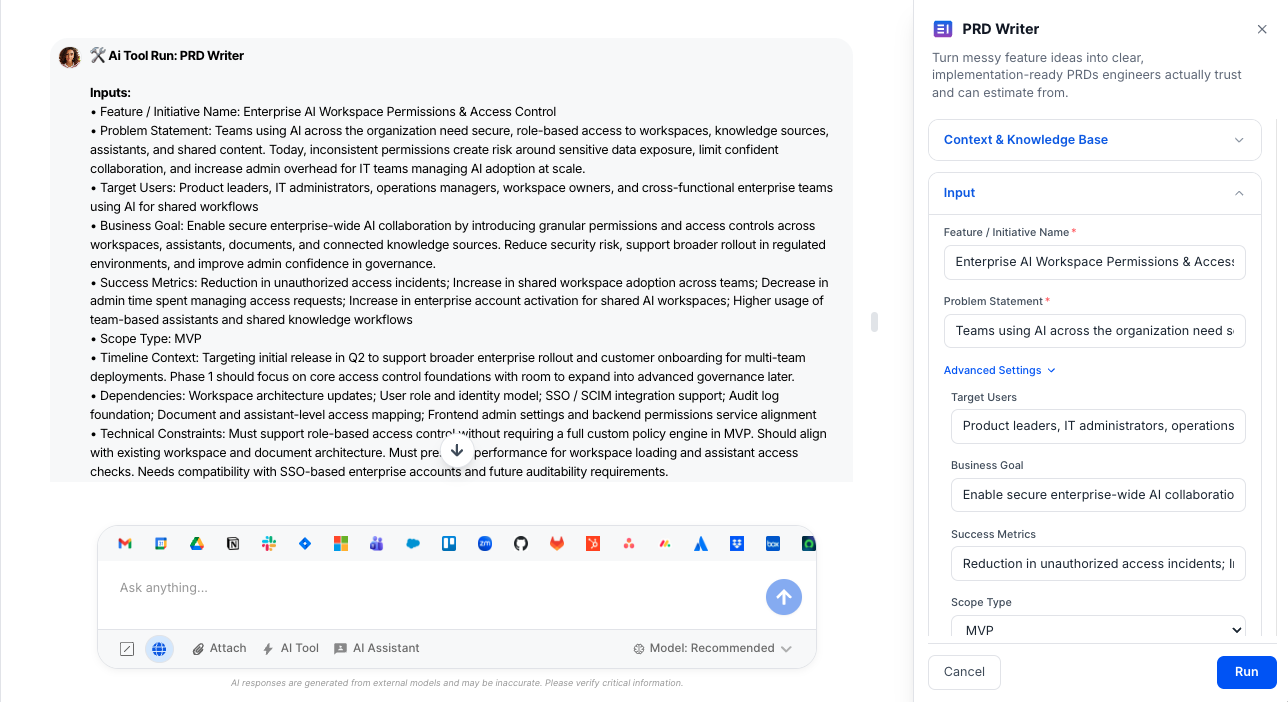Open the monday.com integration icon
Viewport: 1288px width, 702px height.
click(x=665, y=544)
